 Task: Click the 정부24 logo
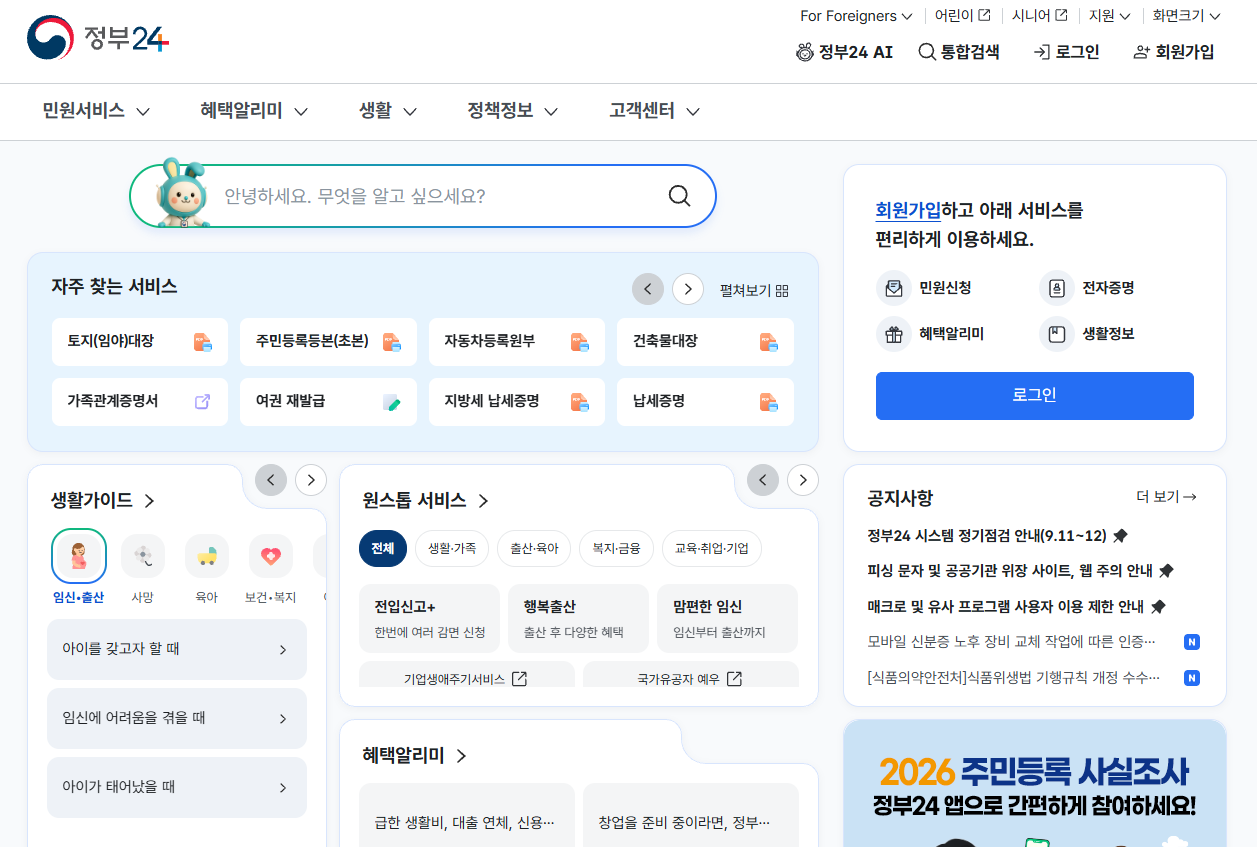[x=98, y=39]
